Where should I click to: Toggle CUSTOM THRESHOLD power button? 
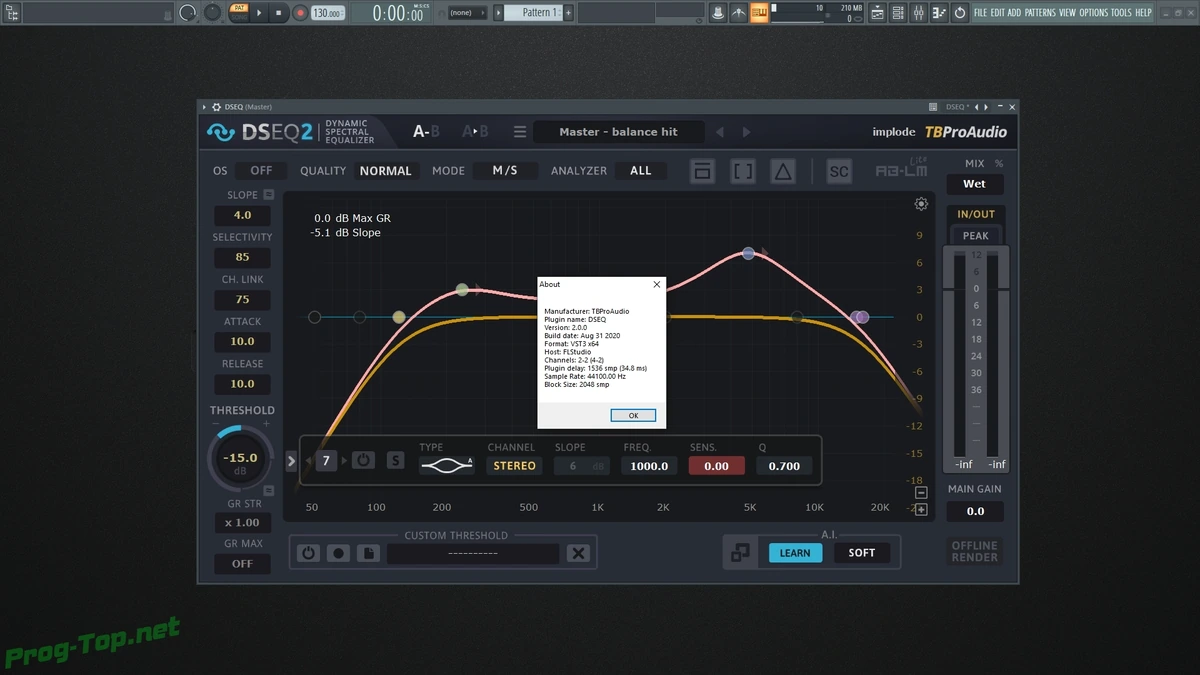(309, 553)
